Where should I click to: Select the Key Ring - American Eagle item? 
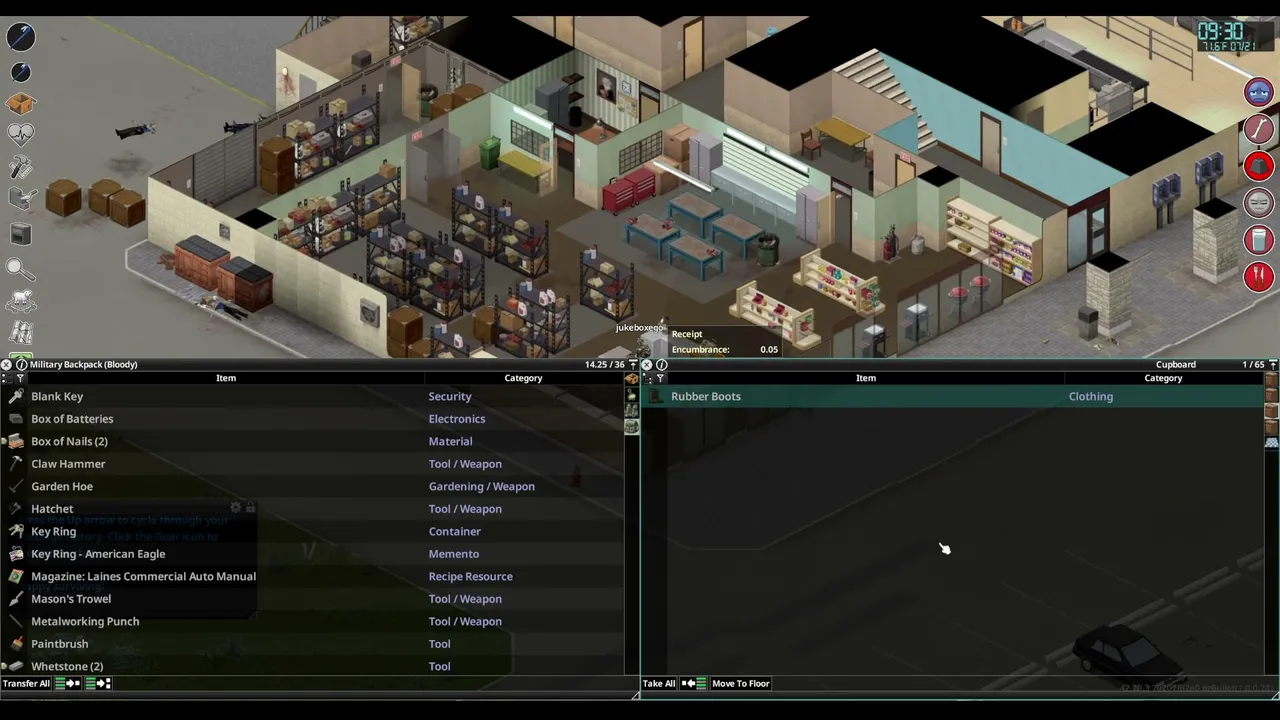coord(312,554)
